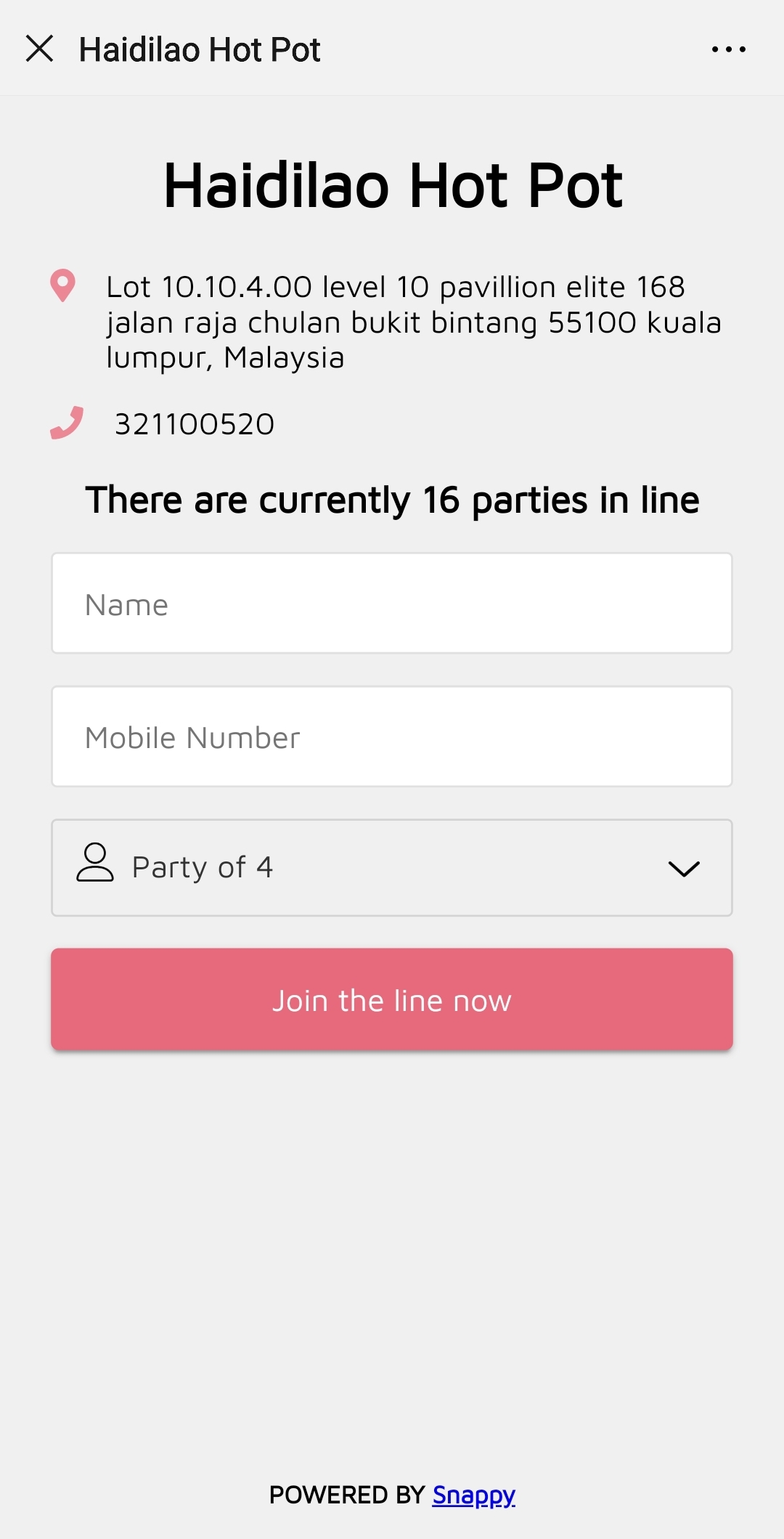The height and width of the screenshot is (1539, 784).
Task: Select the Pavillion Elite address text
Action: [x=414, y=322]
